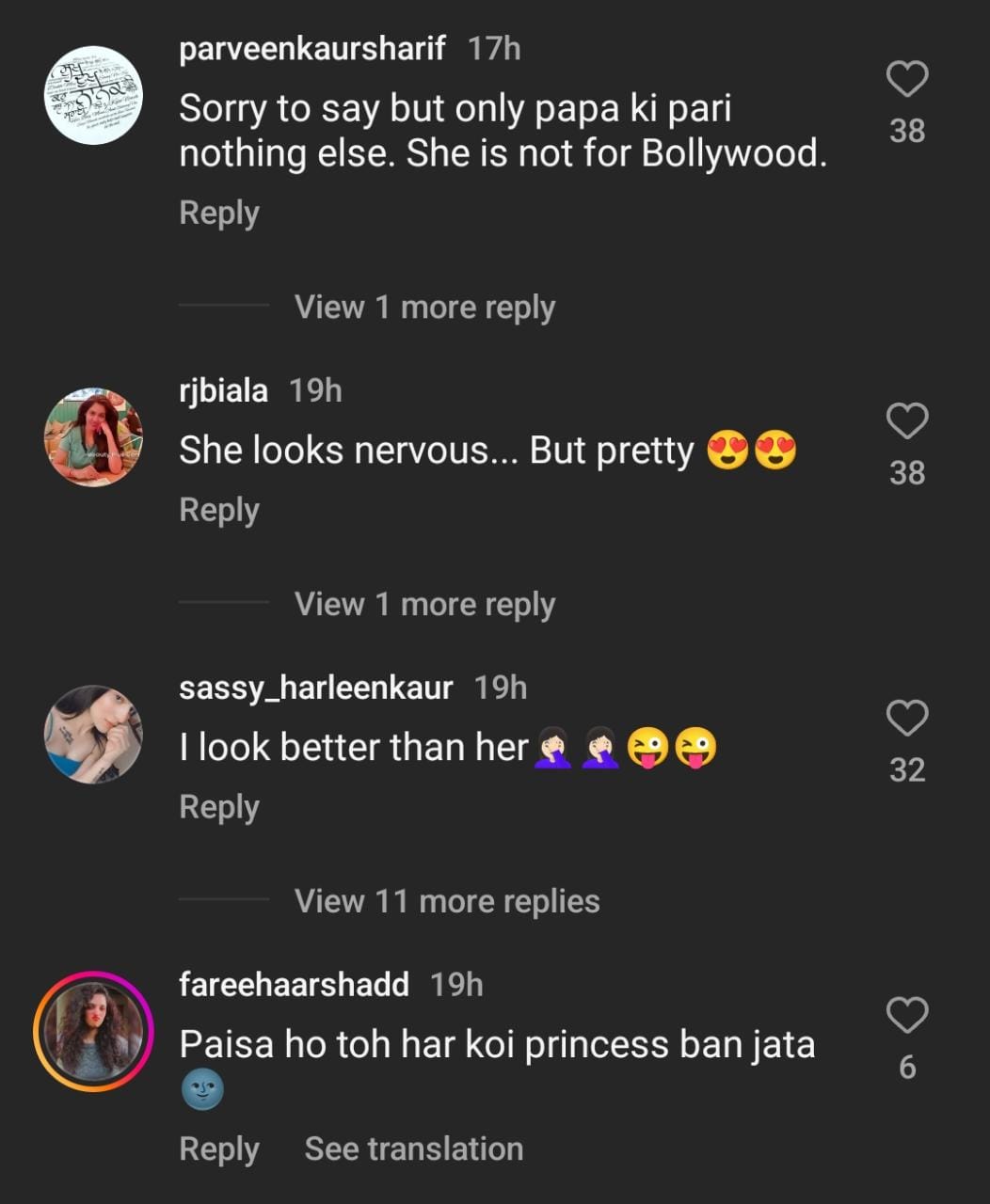Open rjbiala's profile picture
Image resolution: width=990 pixels, height=1204 pixels.
[93, 436]
